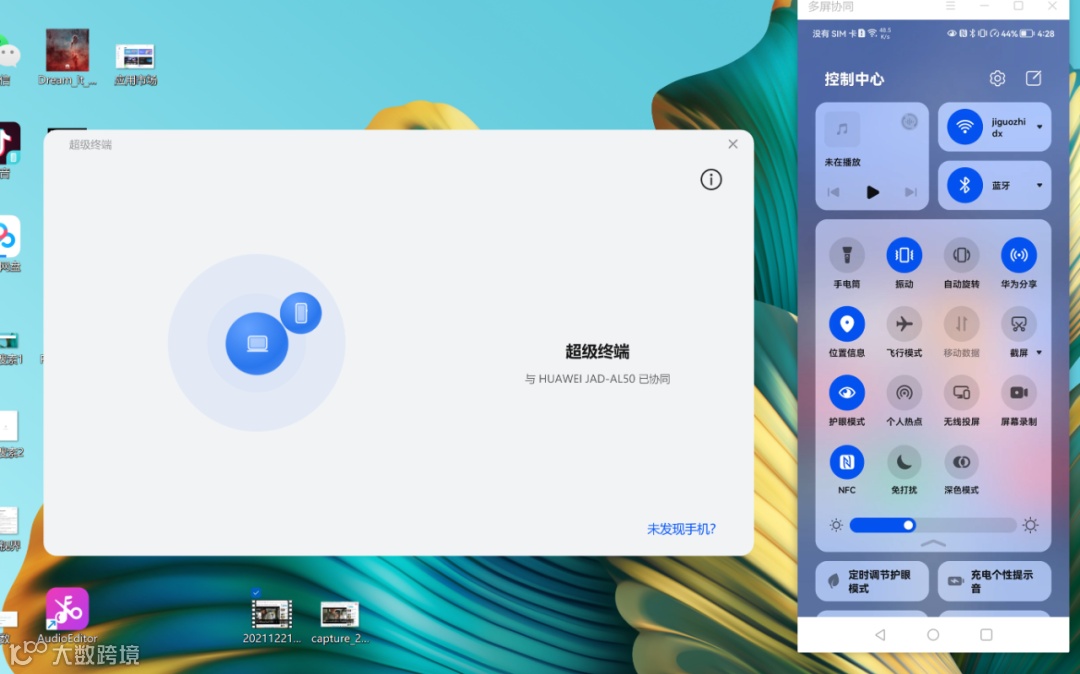1080x674 pixels.
Task: Expand the 截屏 screenshot options arrow
Action: coord(1039,352)
